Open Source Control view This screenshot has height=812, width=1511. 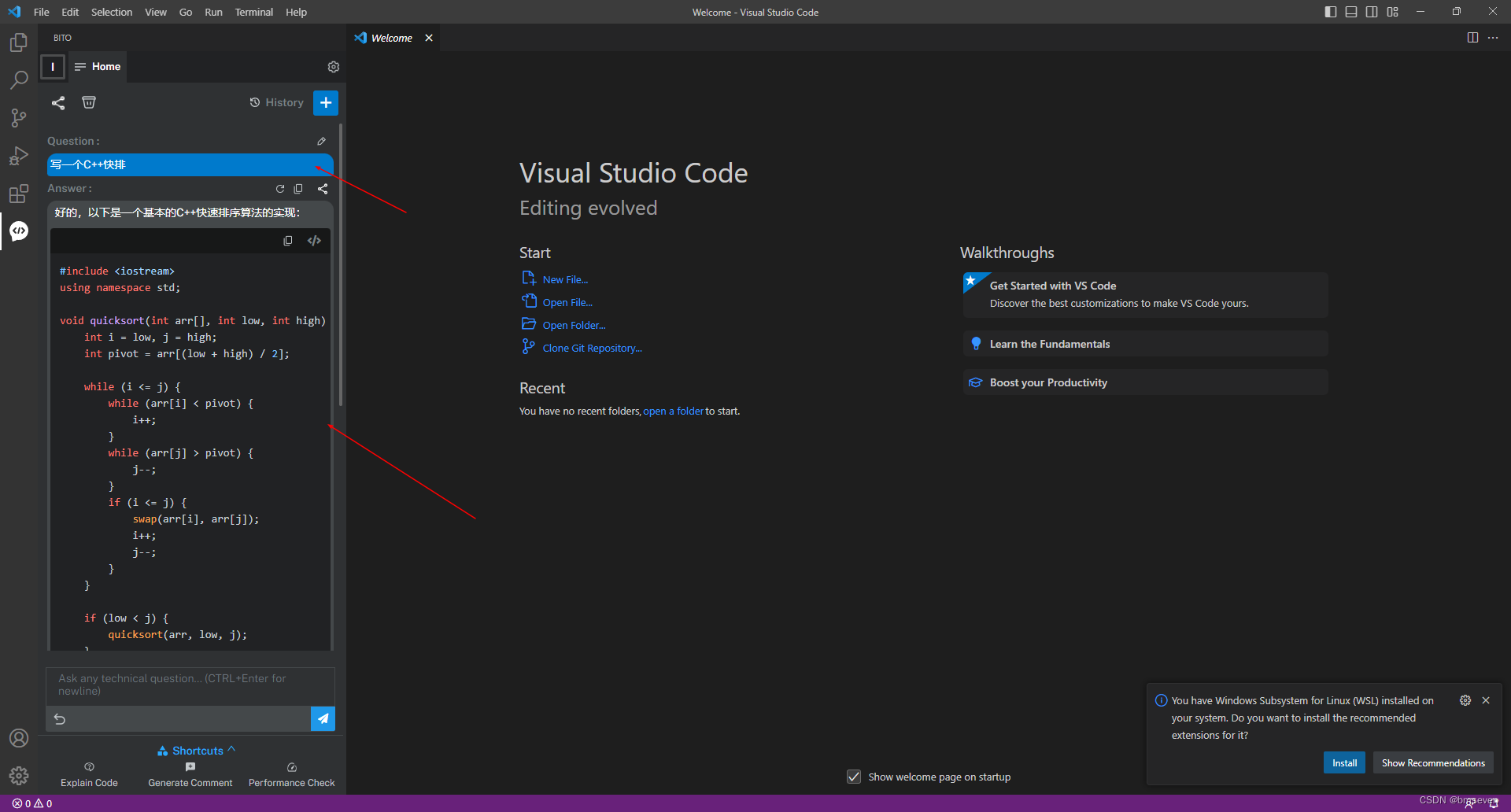click(19, 118)
